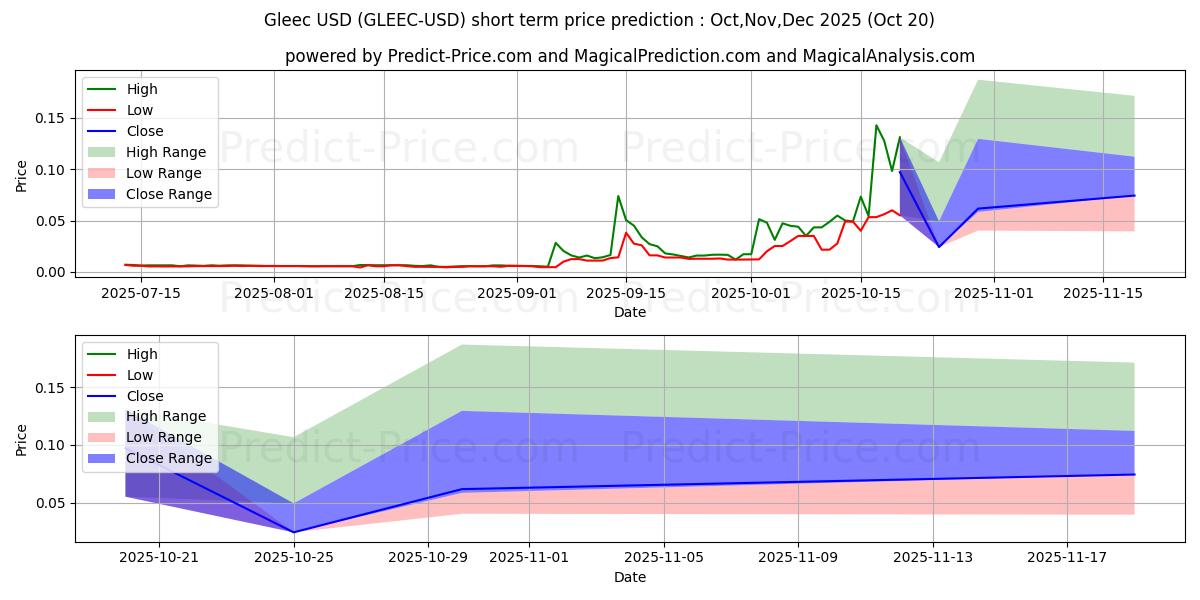Select the red Low line marker in top legend
The image size is (1200, 600).
102,110
